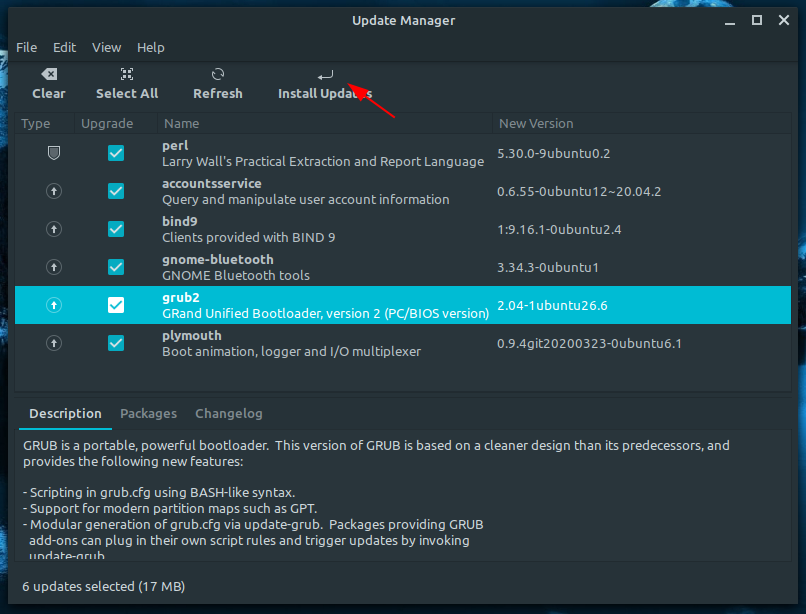Uncheck the bind9 upgrade checkbox
The width and height of the screenshot is (806, 614).
pyautogui.click(x=116, y=229)
